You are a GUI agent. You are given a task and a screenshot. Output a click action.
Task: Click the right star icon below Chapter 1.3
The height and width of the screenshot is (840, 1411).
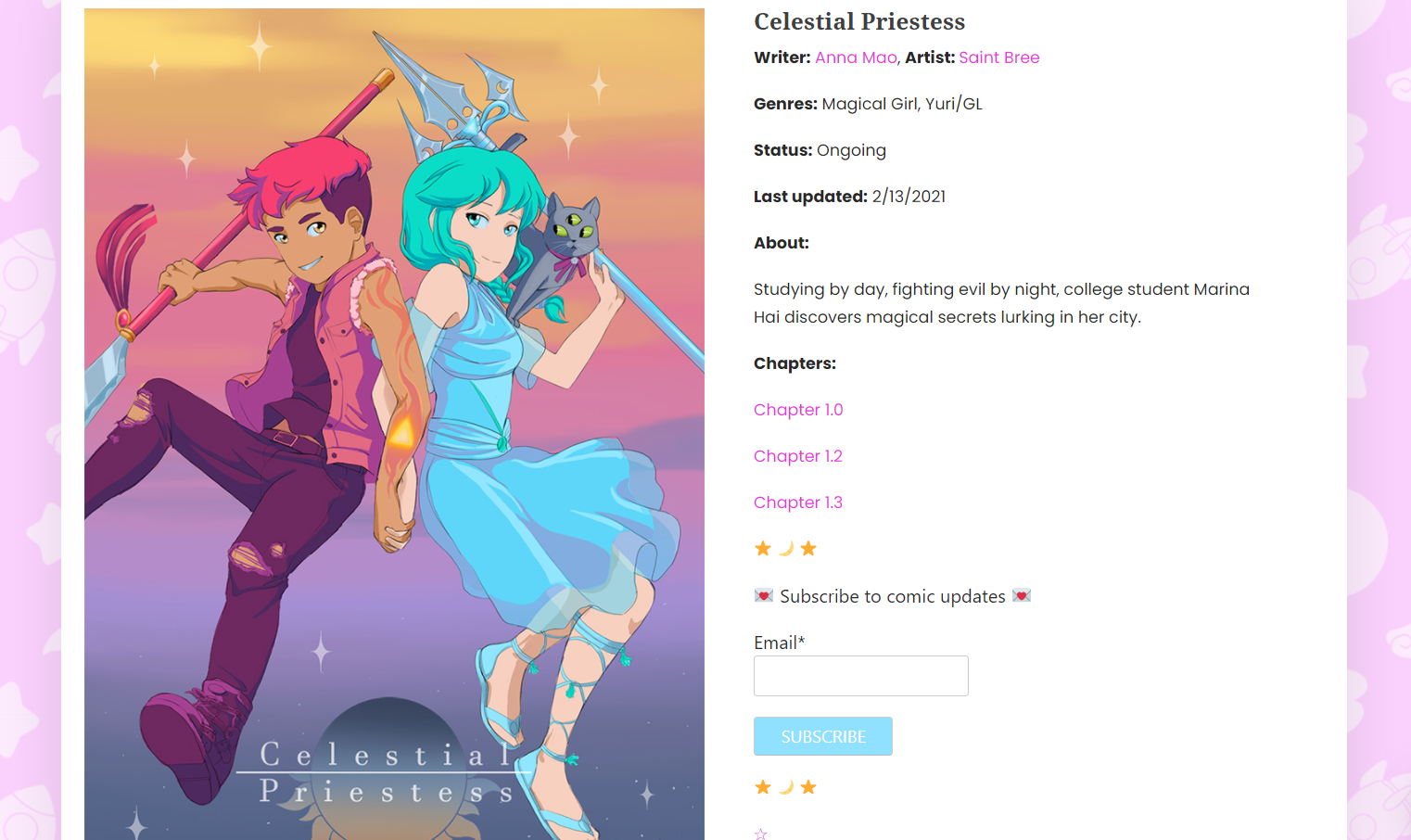tap(808, 549)
